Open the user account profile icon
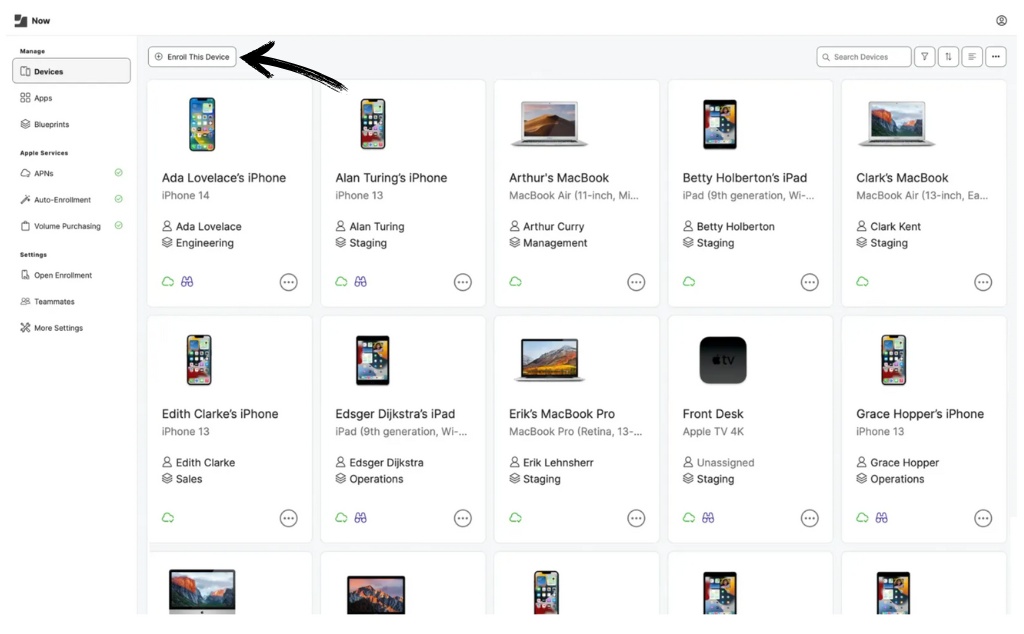The height and width of the screenshot is (634, 1024). click(1001, 20)
